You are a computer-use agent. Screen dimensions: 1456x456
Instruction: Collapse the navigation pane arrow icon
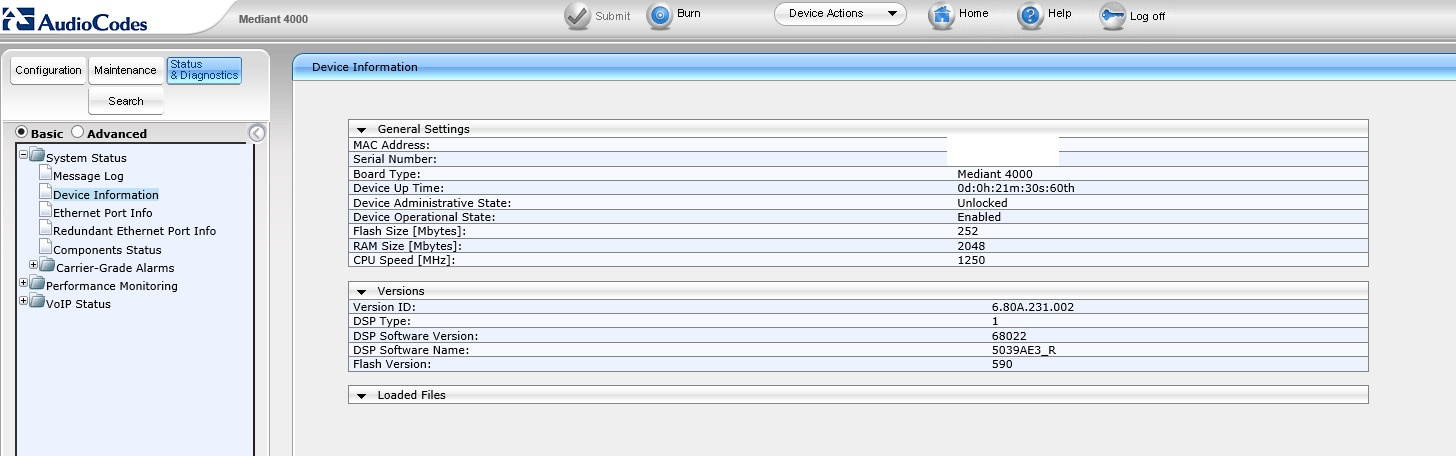tap(257, 133)
